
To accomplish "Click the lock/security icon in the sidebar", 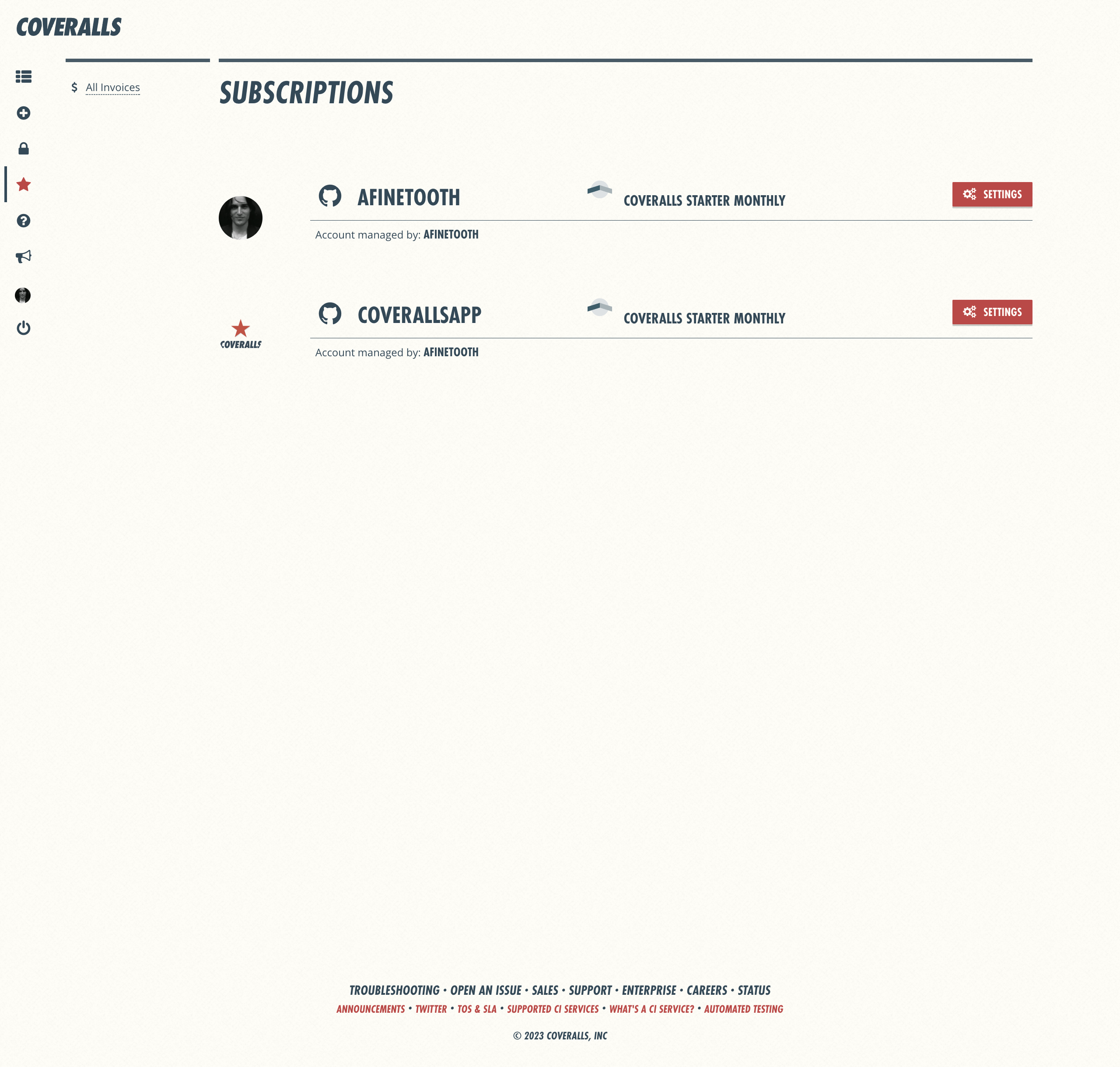I will tap(23, 148).
